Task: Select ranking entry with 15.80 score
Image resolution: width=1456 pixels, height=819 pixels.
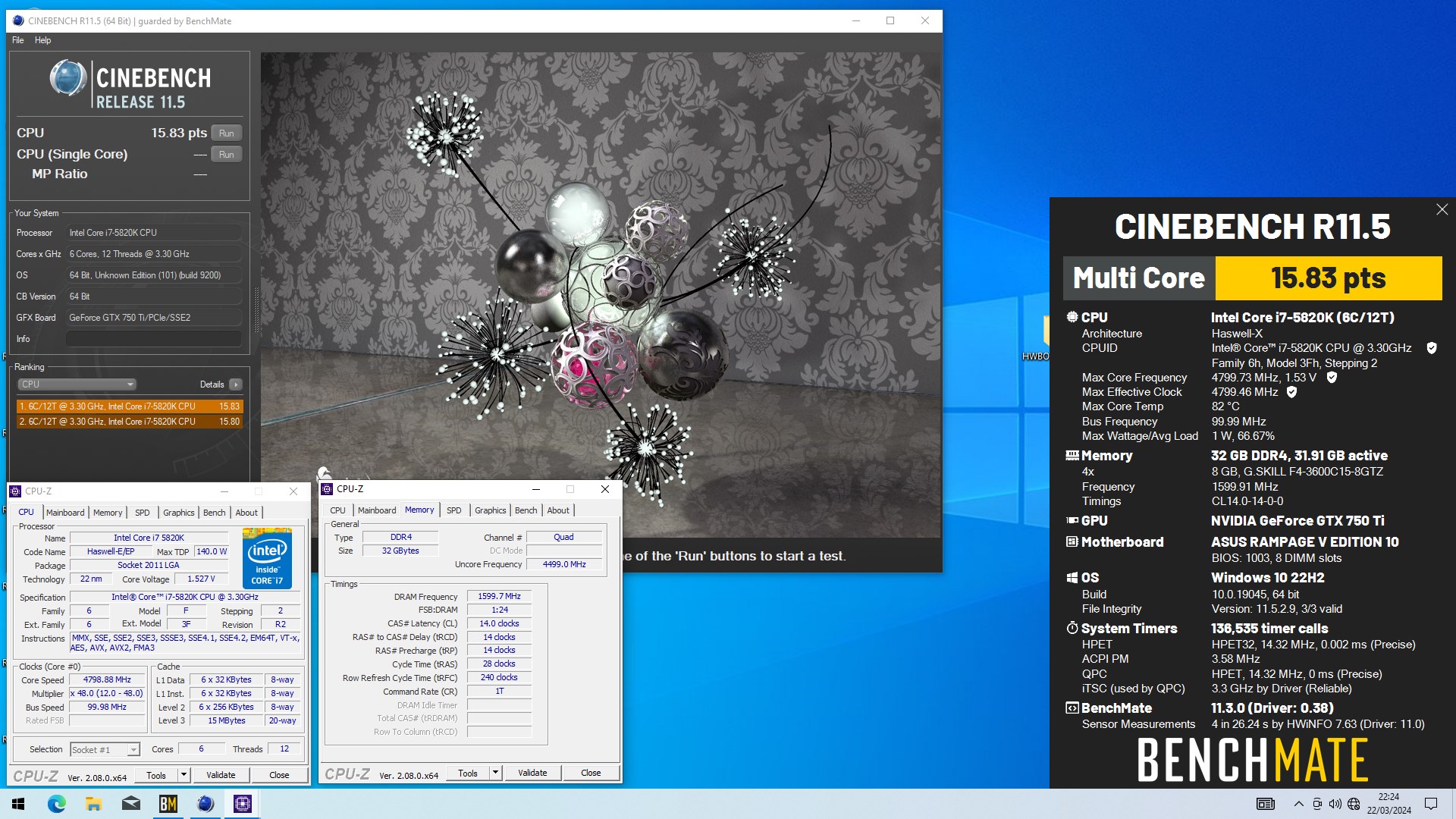Action: (130, 422)
